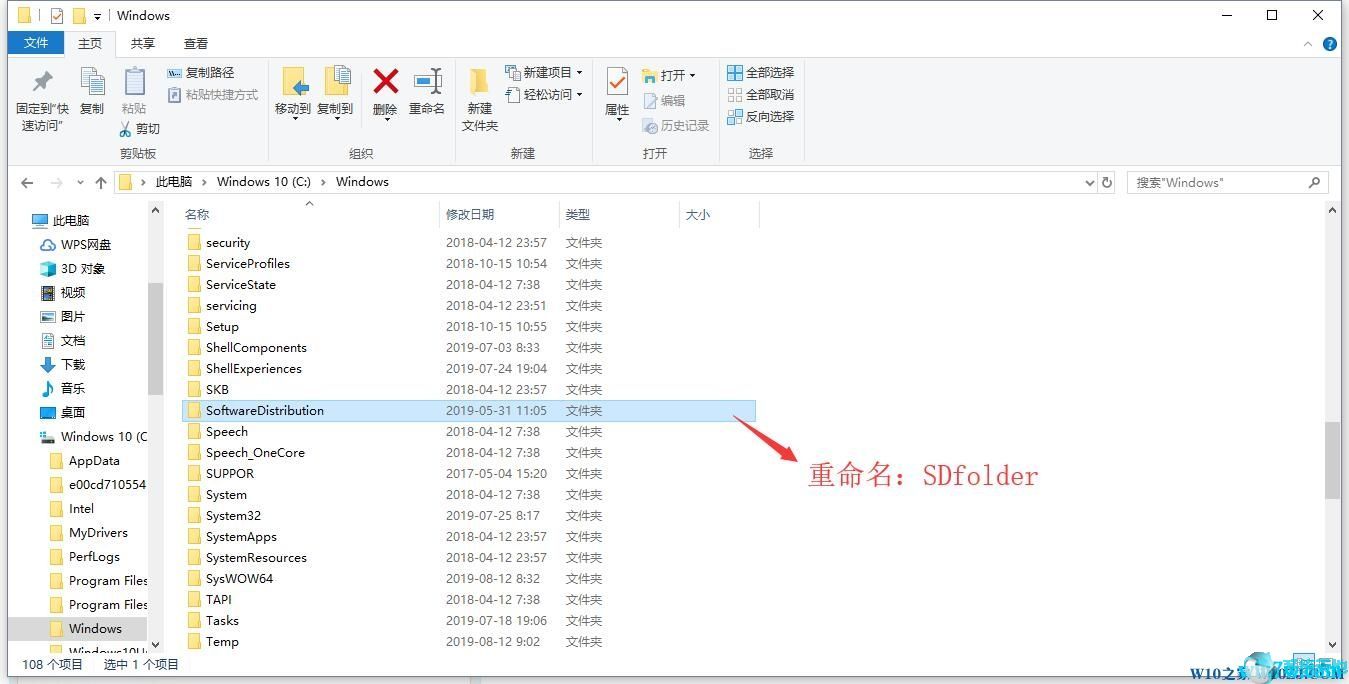Click the Edit option in ribbon
1349x684 pixels.
tap(665, 101)
